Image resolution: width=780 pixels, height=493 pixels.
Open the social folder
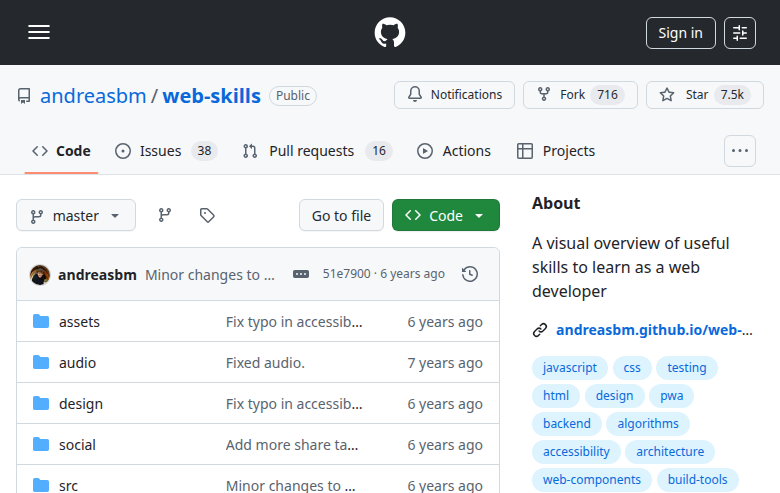(77, 445)
